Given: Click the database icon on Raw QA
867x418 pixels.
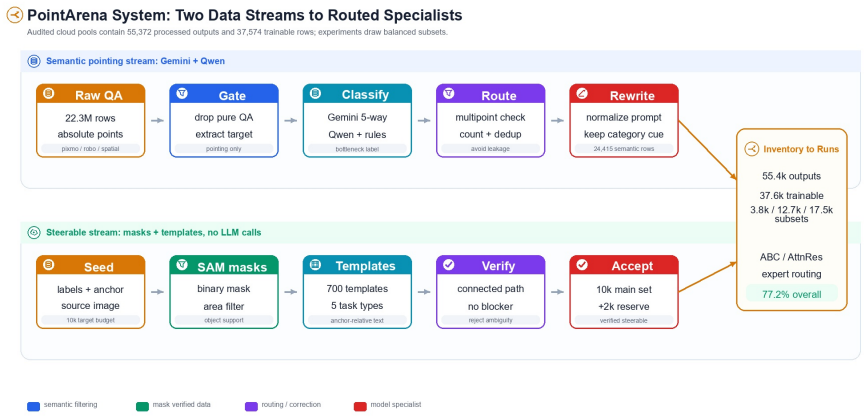Looking at the screenshot, I should 49,93.
